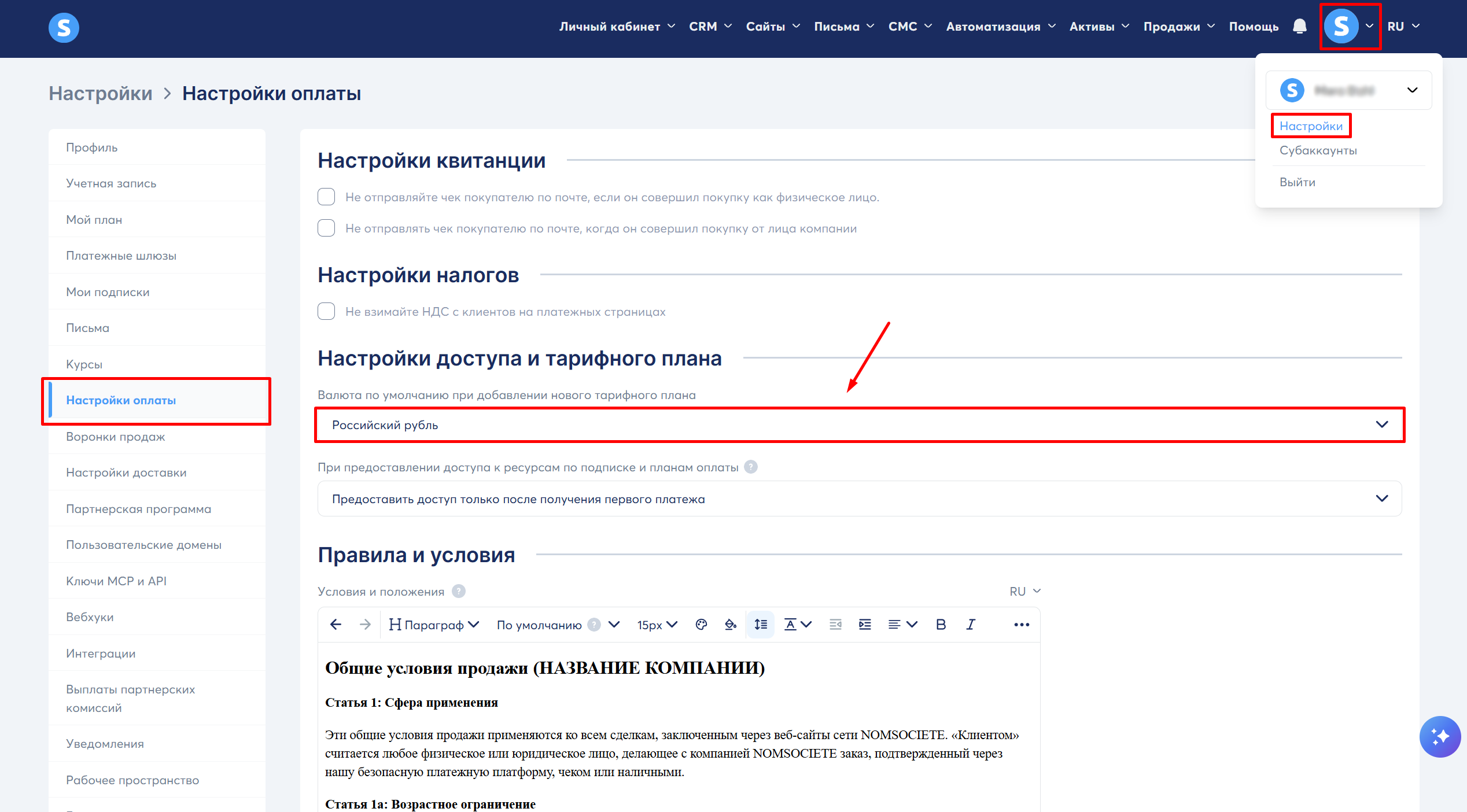Open more editor options (three dots)
Screen dimensions: 1467x812
pyautogui.click(x=1022, y=625)
